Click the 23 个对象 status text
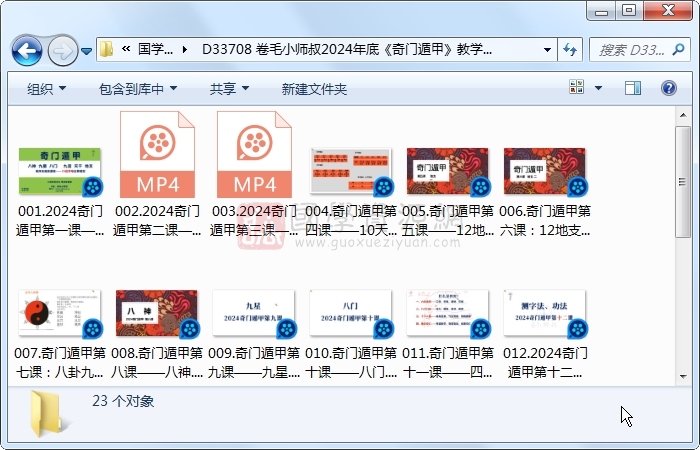 pos(123,401)
